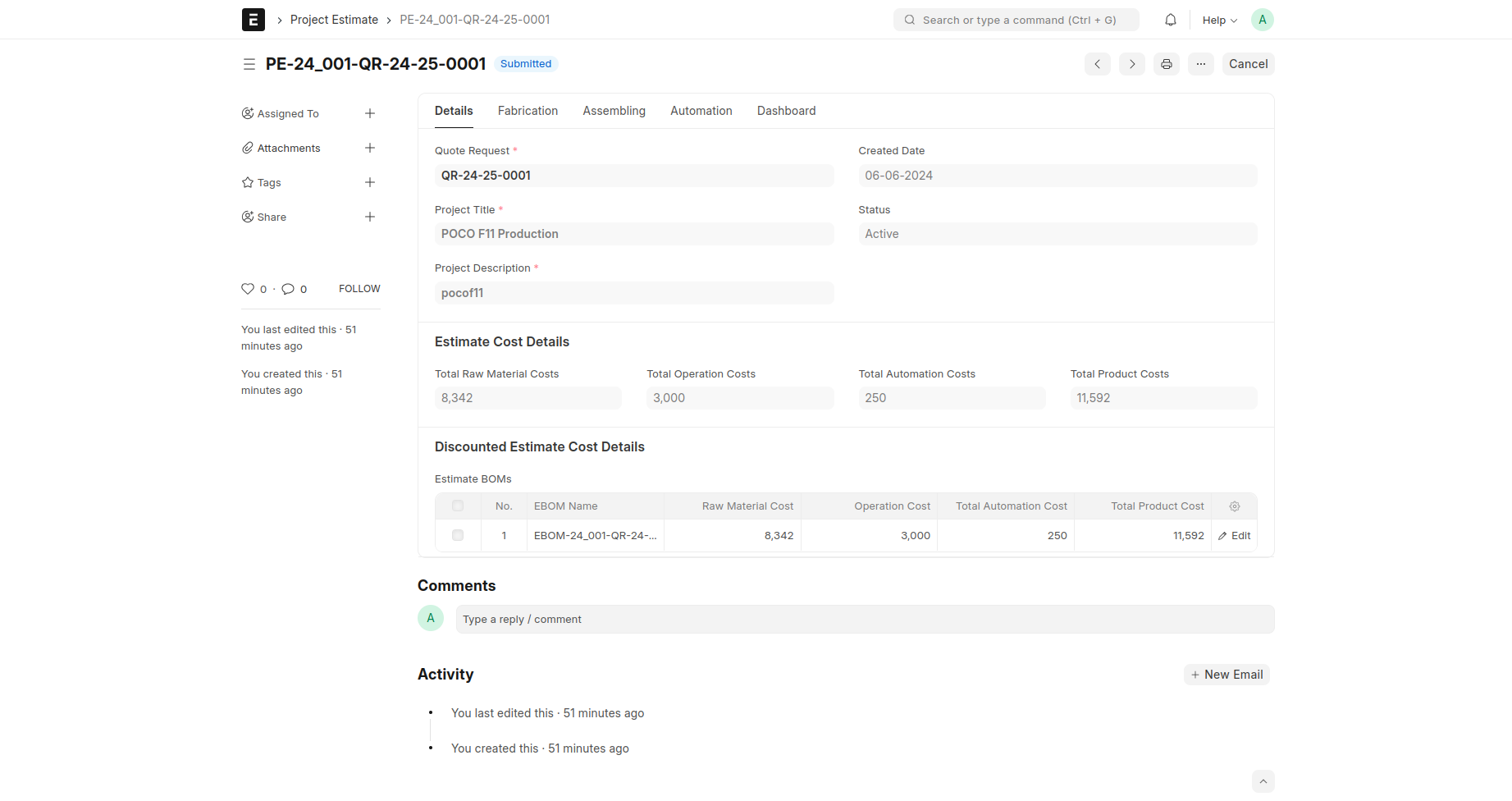This screenshot has height=801, width=1512.
Task: Click the notifications bell icon
Action: coord(1171,20)
